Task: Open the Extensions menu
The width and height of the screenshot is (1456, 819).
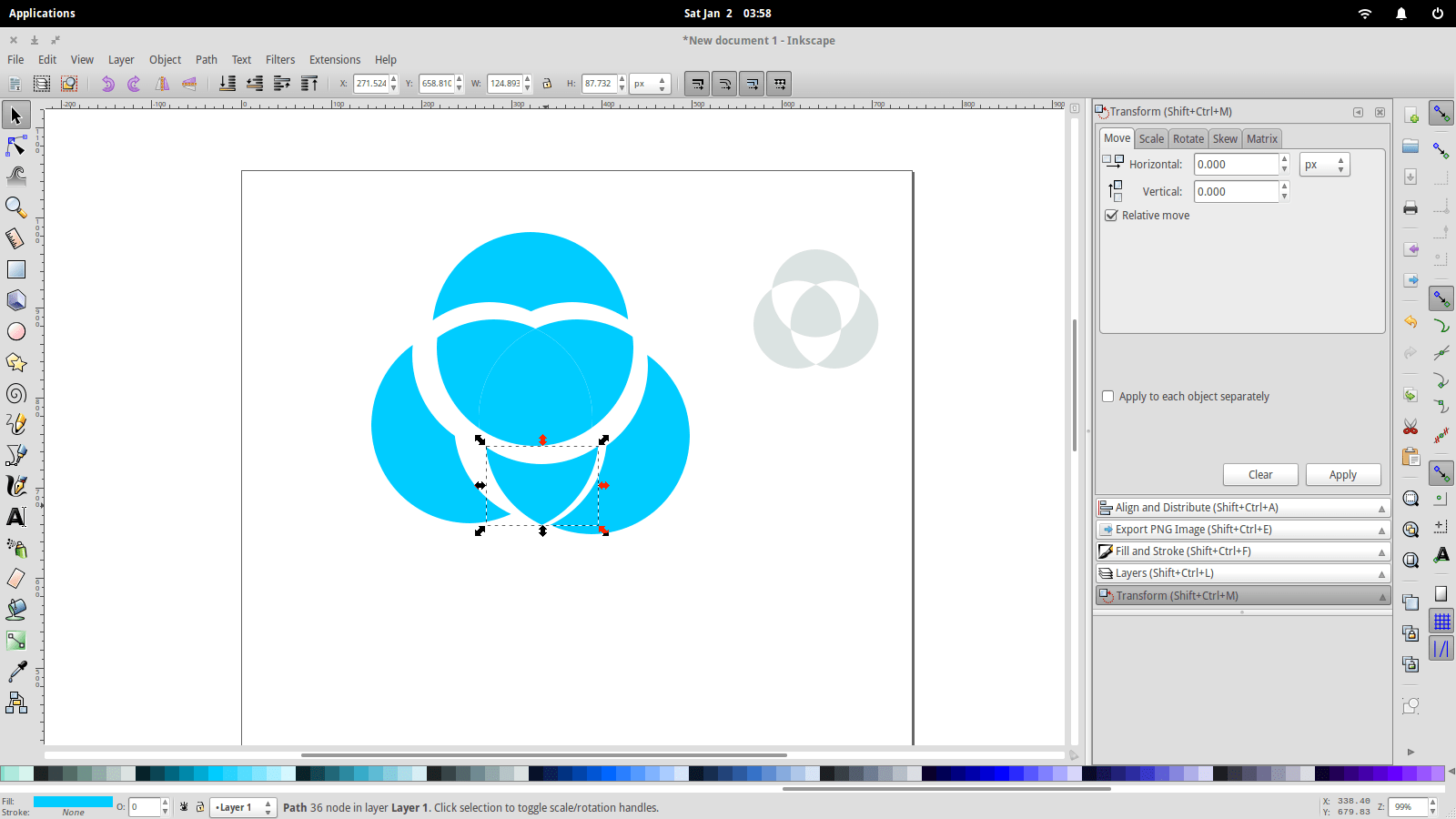Action: tap(335, 60)
